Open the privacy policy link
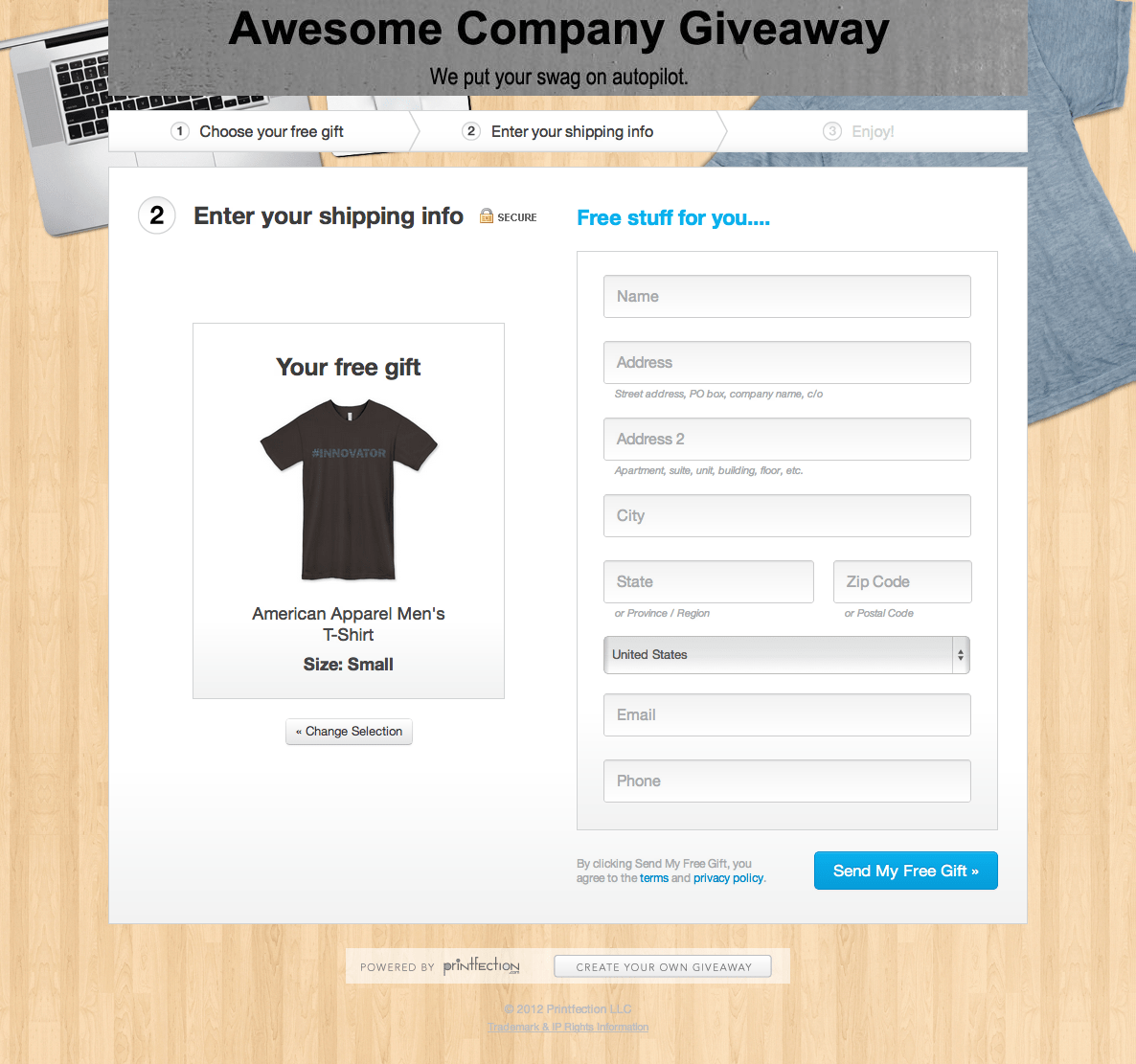This screenshot has height=1064, width=1136. [x=728, y=878]
